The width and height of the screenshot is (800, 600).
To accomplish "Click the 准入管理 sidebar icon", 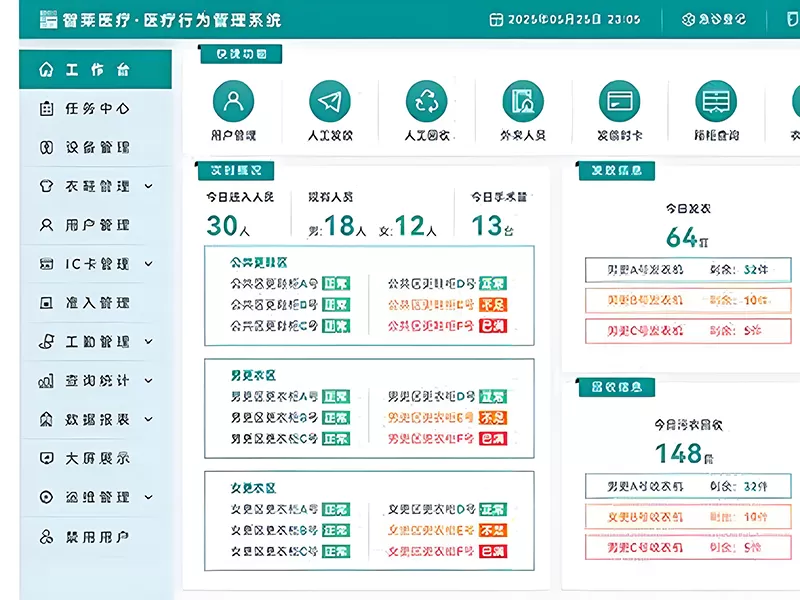I will pyautogui.click(x=46, y=303).
